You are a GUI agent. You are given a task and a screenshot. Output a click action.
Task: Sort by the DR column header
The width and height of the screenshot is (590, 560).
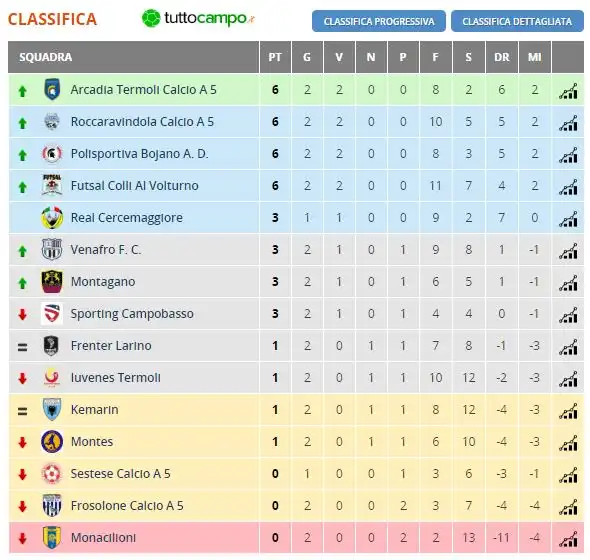(502, 57)
